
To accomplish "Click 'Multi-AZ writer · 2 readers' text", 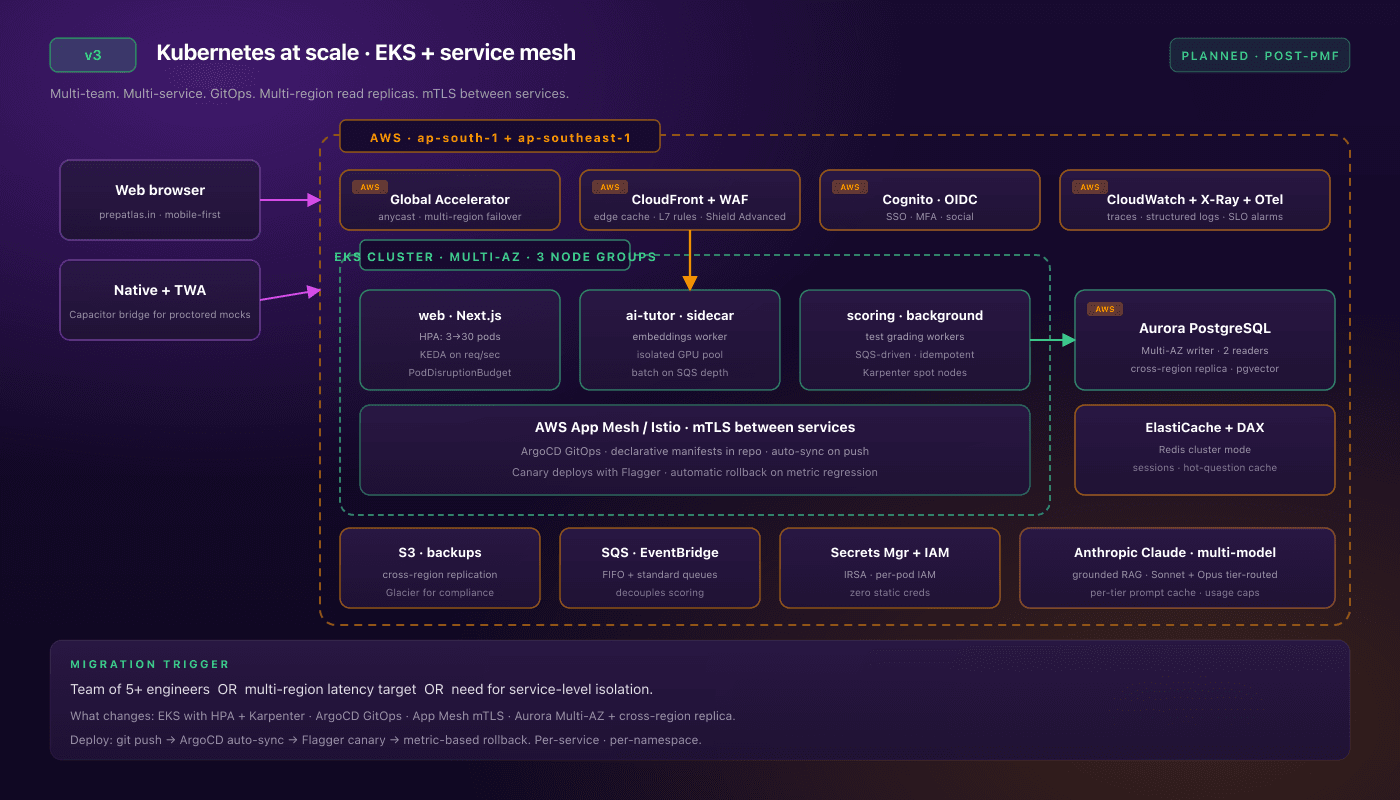I will tap(1205, 350).
